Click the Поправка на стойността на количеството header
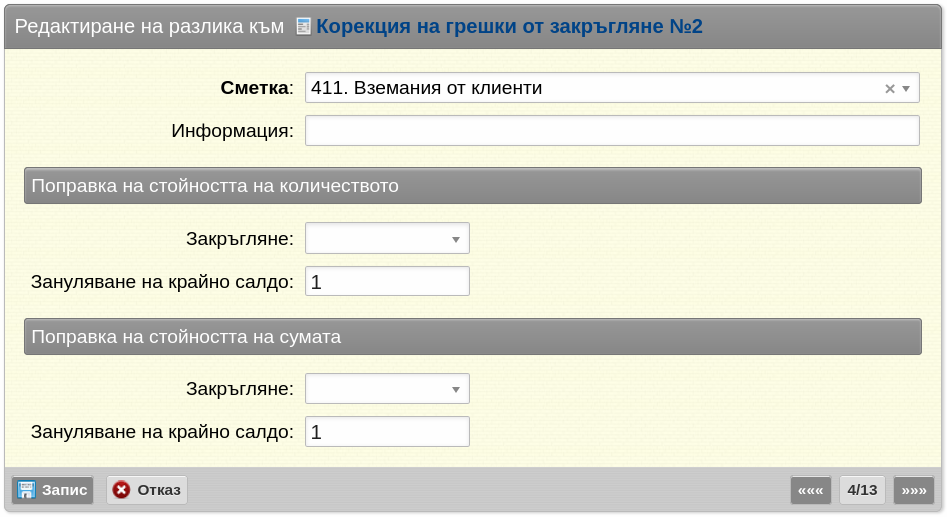Screen dimensions: 947x517 [473, 185]
